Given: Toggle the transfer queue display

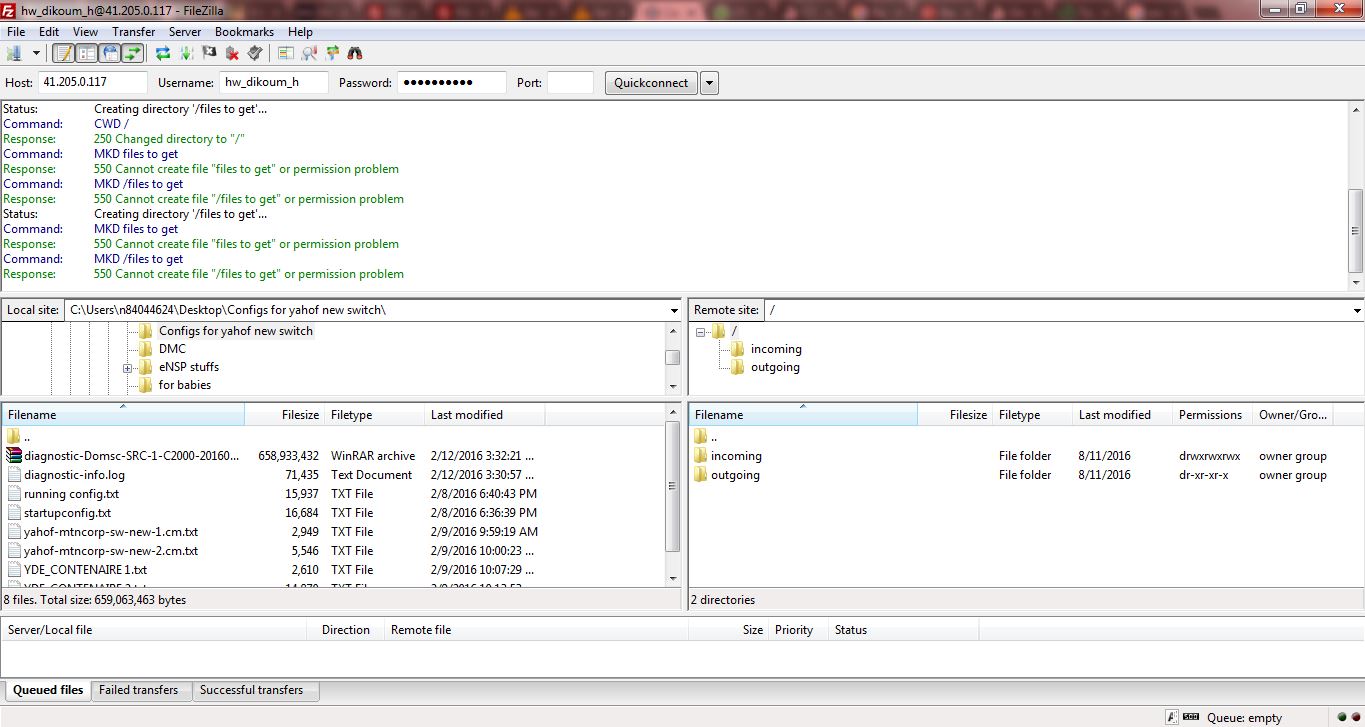Looking at the screenshot, I should (132, 53).
